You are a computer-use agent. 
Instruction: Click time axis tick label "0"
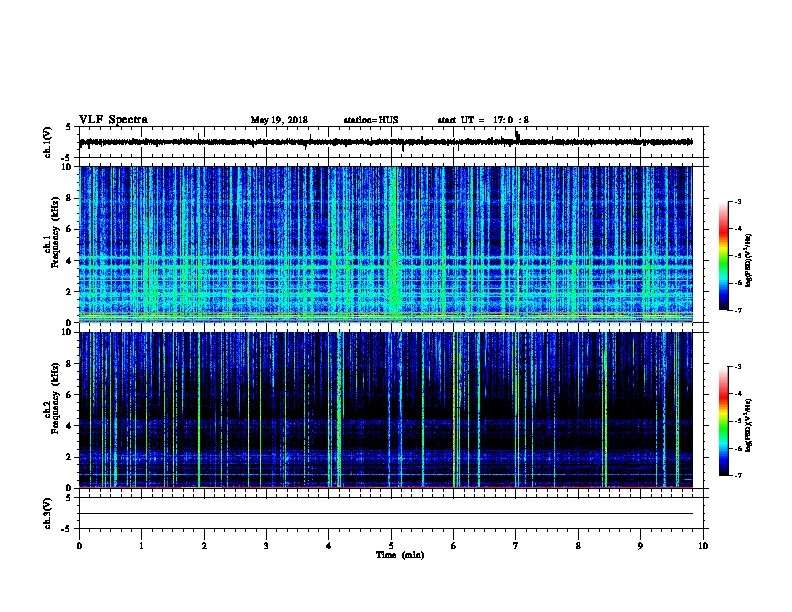click(x=79, y=546)
